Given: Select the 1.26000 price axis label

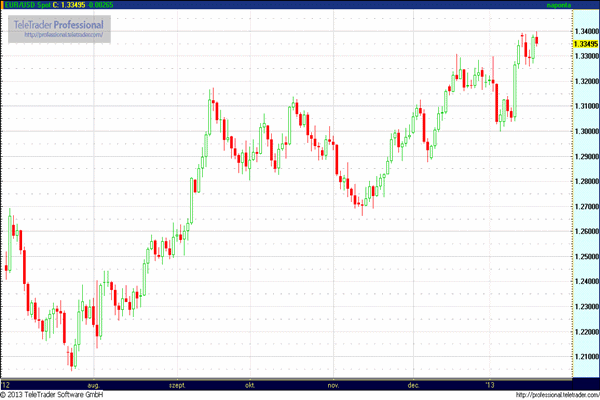Looking at the screenshot, I should (x=587, y=231).
